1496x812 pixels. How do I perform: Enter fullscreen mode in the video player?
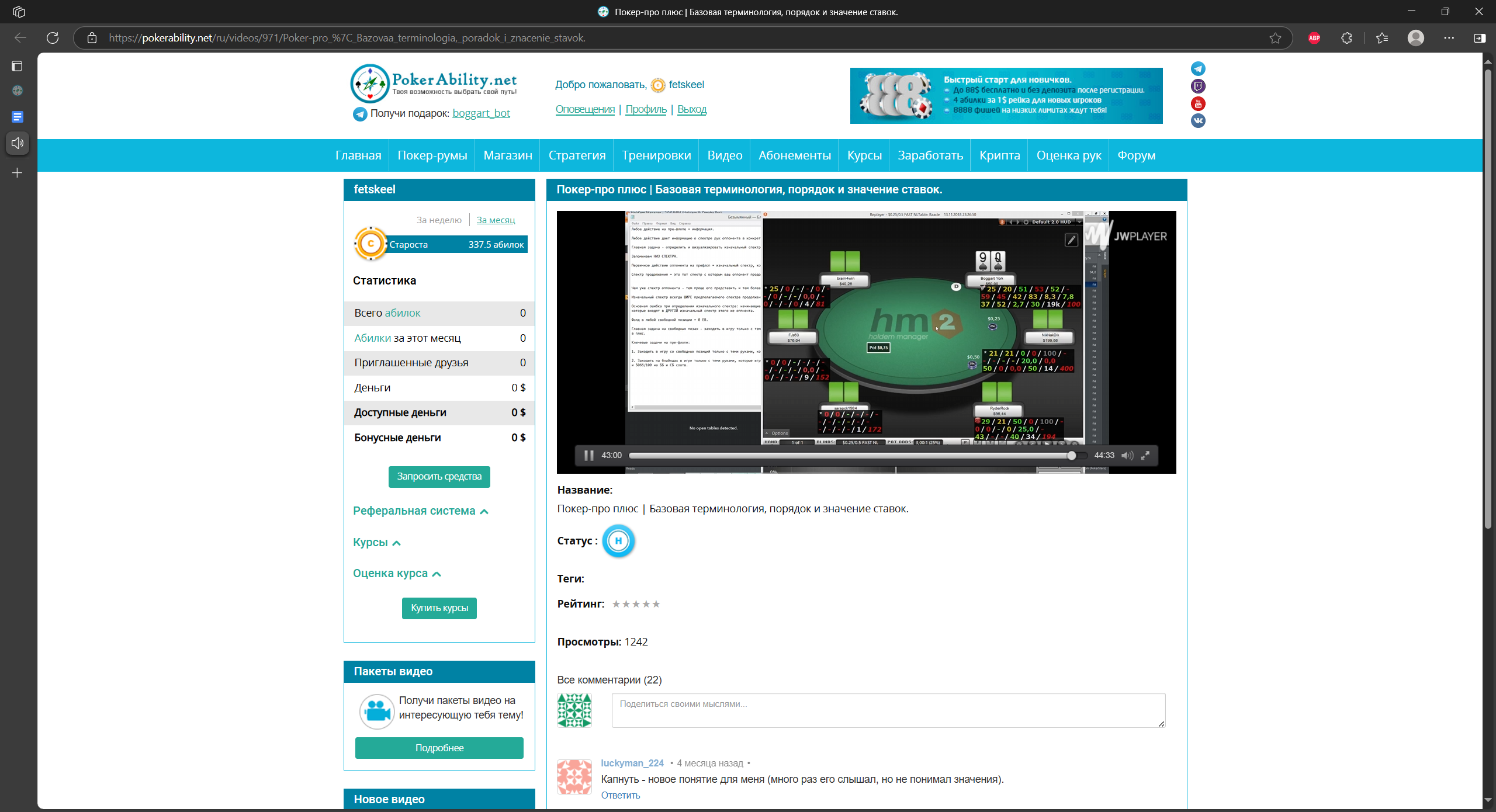point(1145,456)
